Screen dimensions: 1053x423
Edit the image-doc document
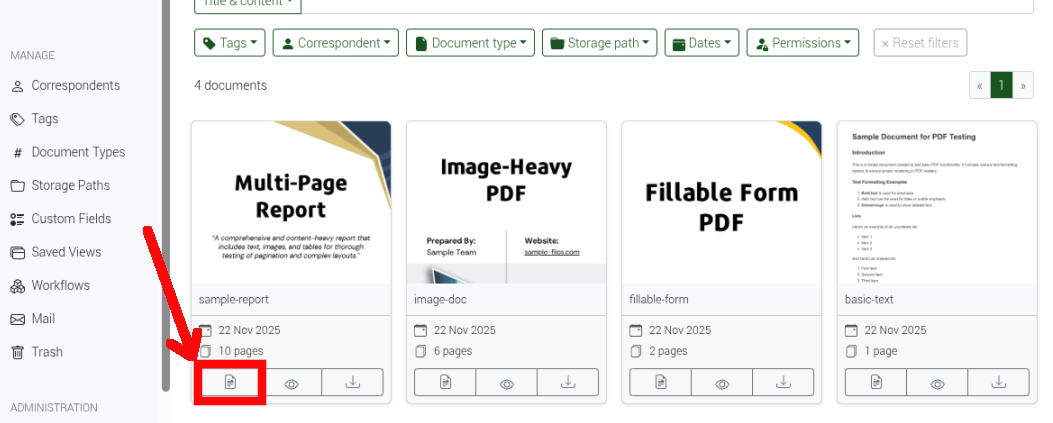tap(445, 382)
